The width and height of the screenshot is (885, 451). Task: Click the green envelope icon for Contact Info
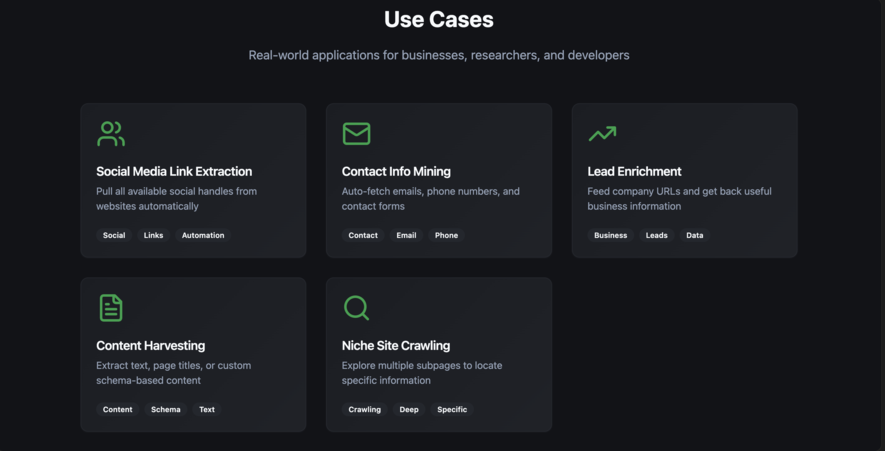356,134
